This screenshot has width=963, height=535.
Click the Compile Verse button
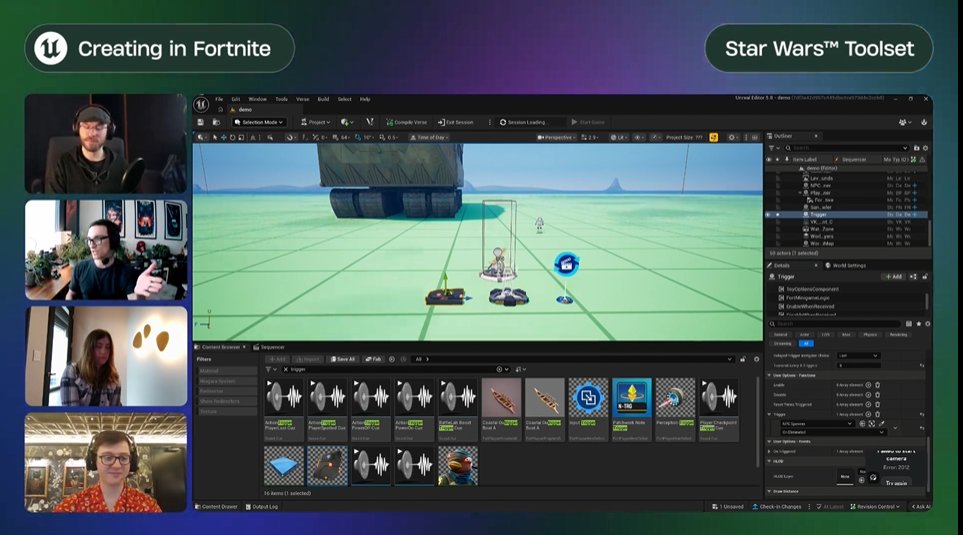(407, 122)
